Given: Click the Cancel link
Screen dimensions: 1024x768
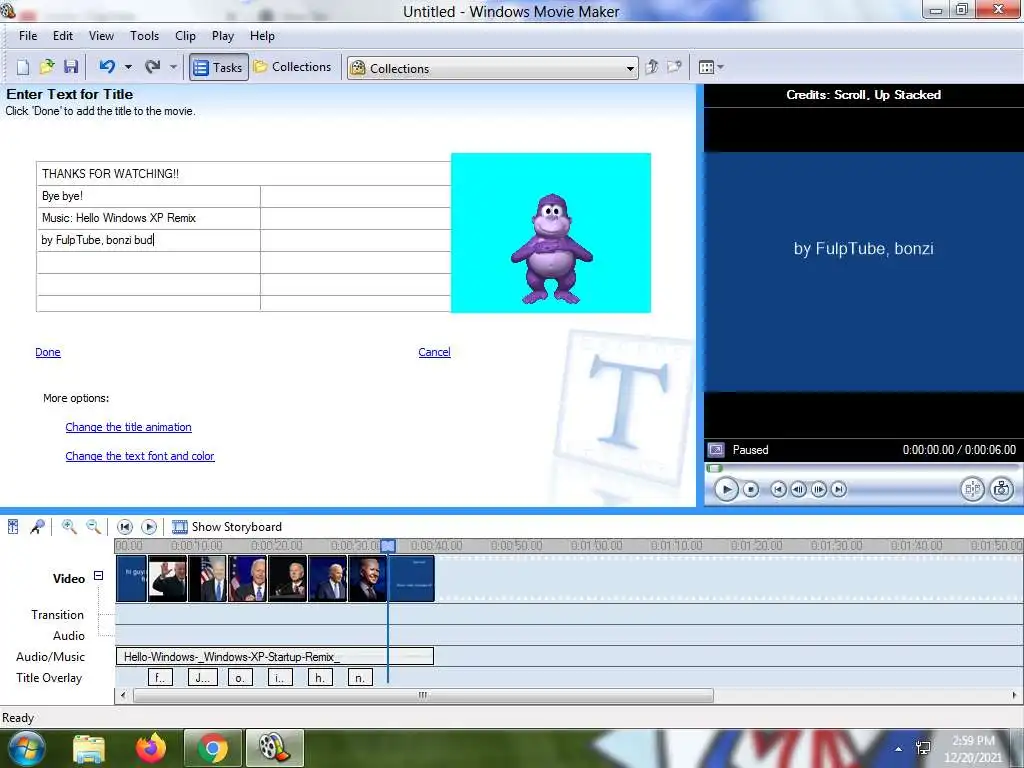Looking at the screenshot, I should 434,352.
